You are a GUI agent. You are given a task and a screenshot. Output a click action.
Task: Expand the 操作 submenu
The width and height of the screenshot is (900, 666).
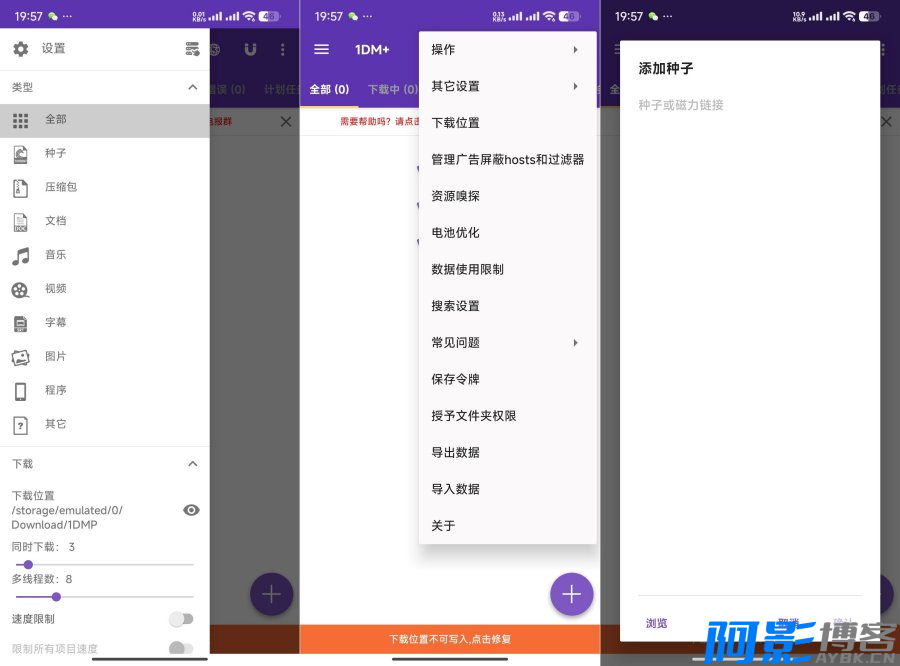[507, 50]
